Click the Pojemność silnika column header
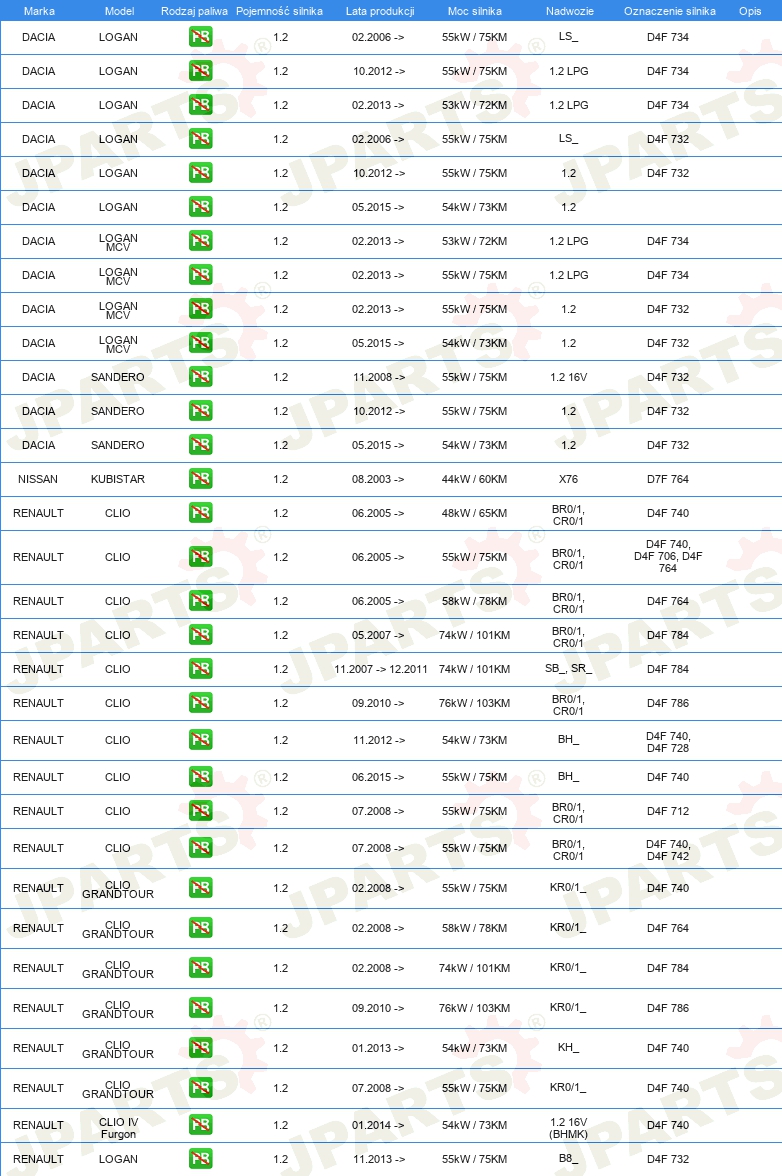The width and height of the screenshot is (782, 1176). [x=279, y=10]
